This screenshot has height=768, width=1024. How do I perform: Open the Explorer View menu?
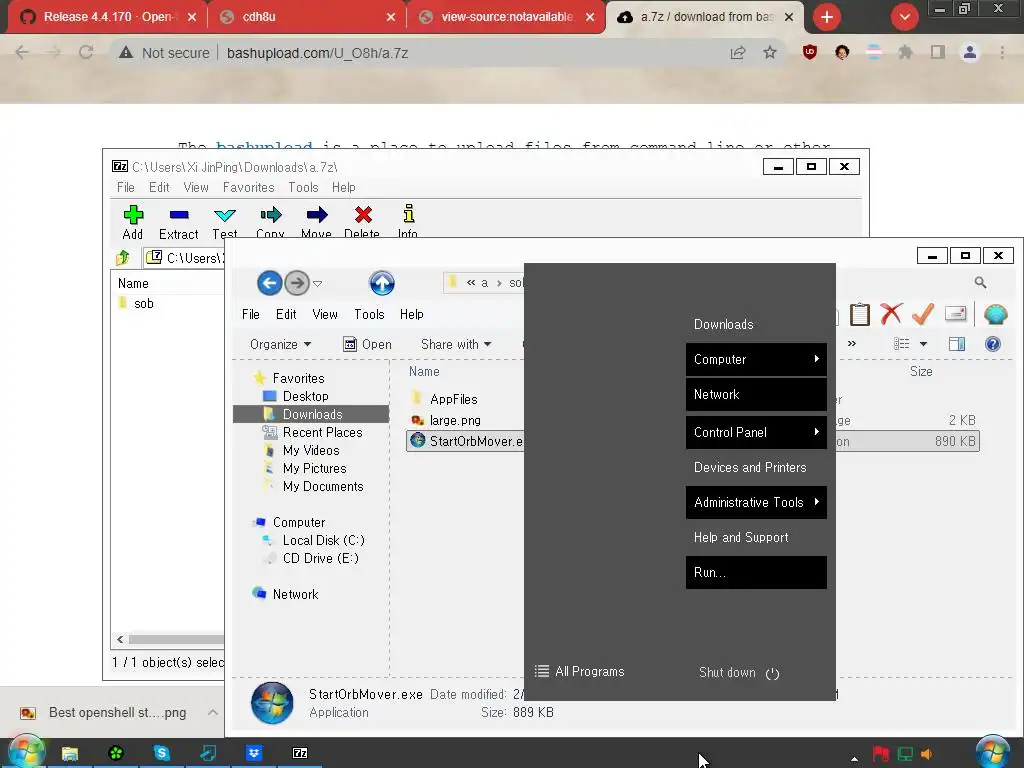coord(325,314)
